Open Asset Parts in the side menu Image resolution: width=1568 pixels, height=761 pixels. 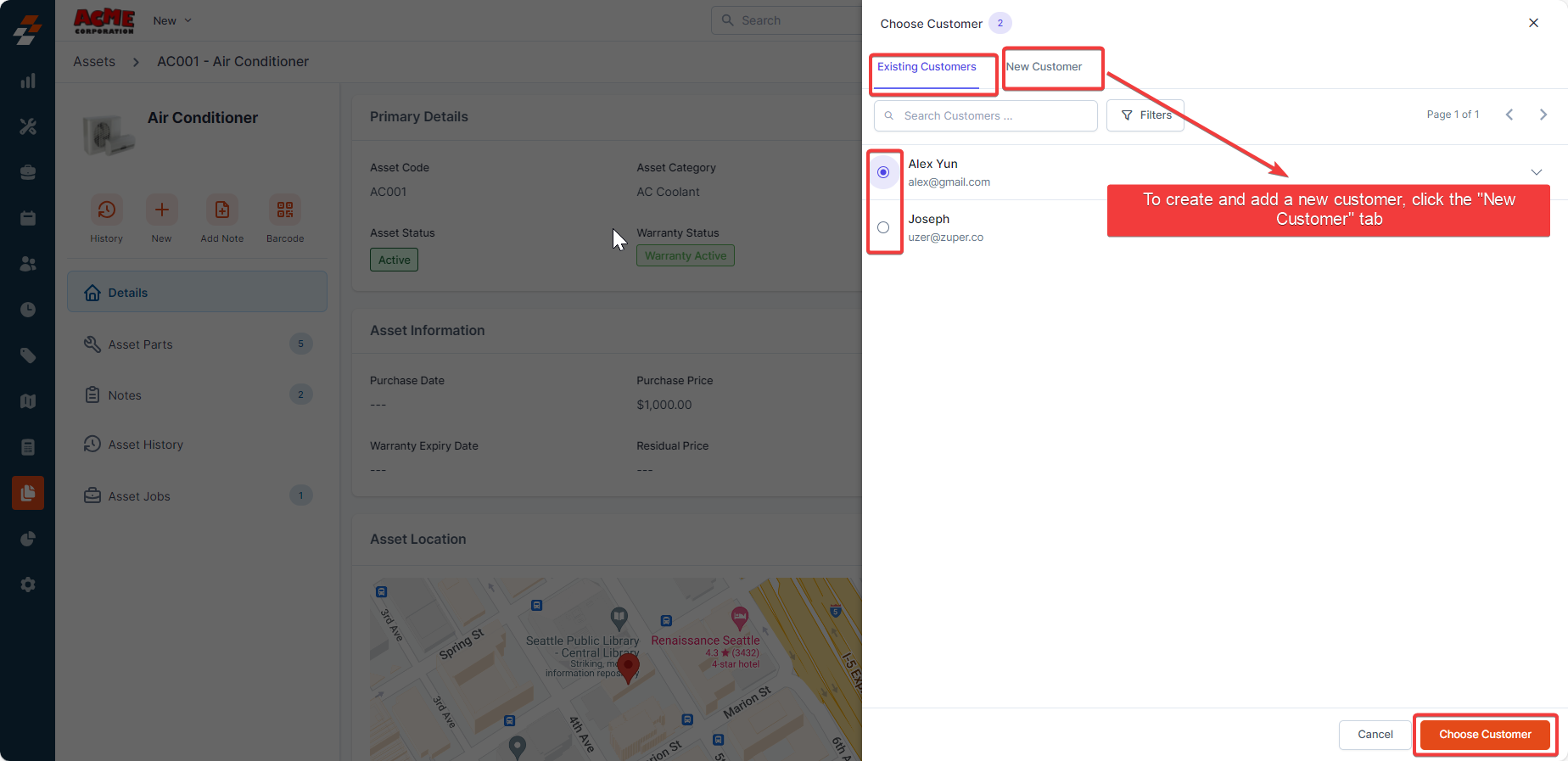point(141,344)
